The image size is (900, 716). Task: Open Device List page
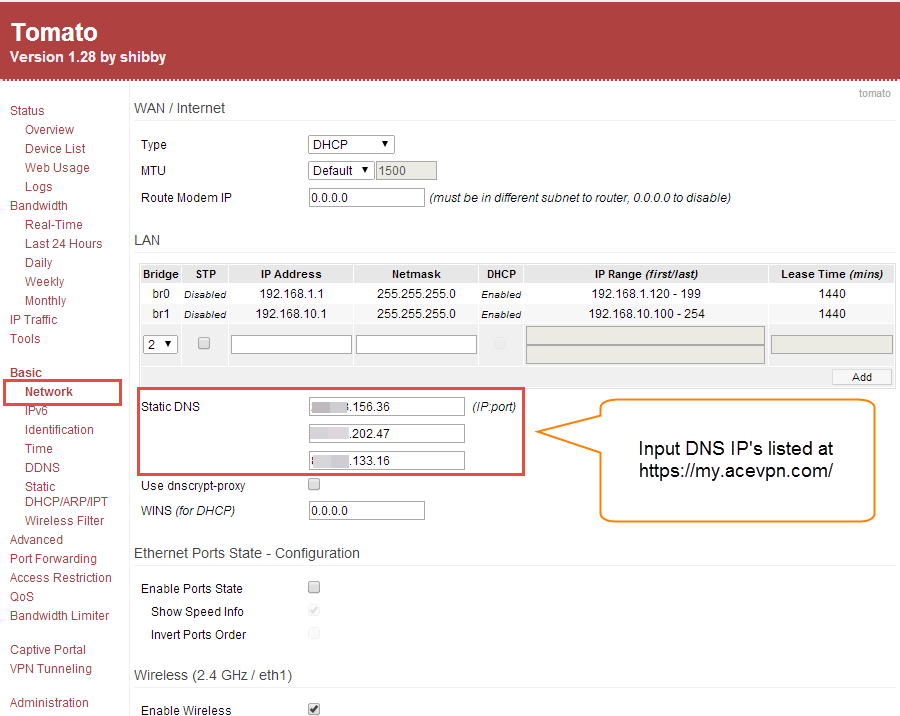[55, 149]
